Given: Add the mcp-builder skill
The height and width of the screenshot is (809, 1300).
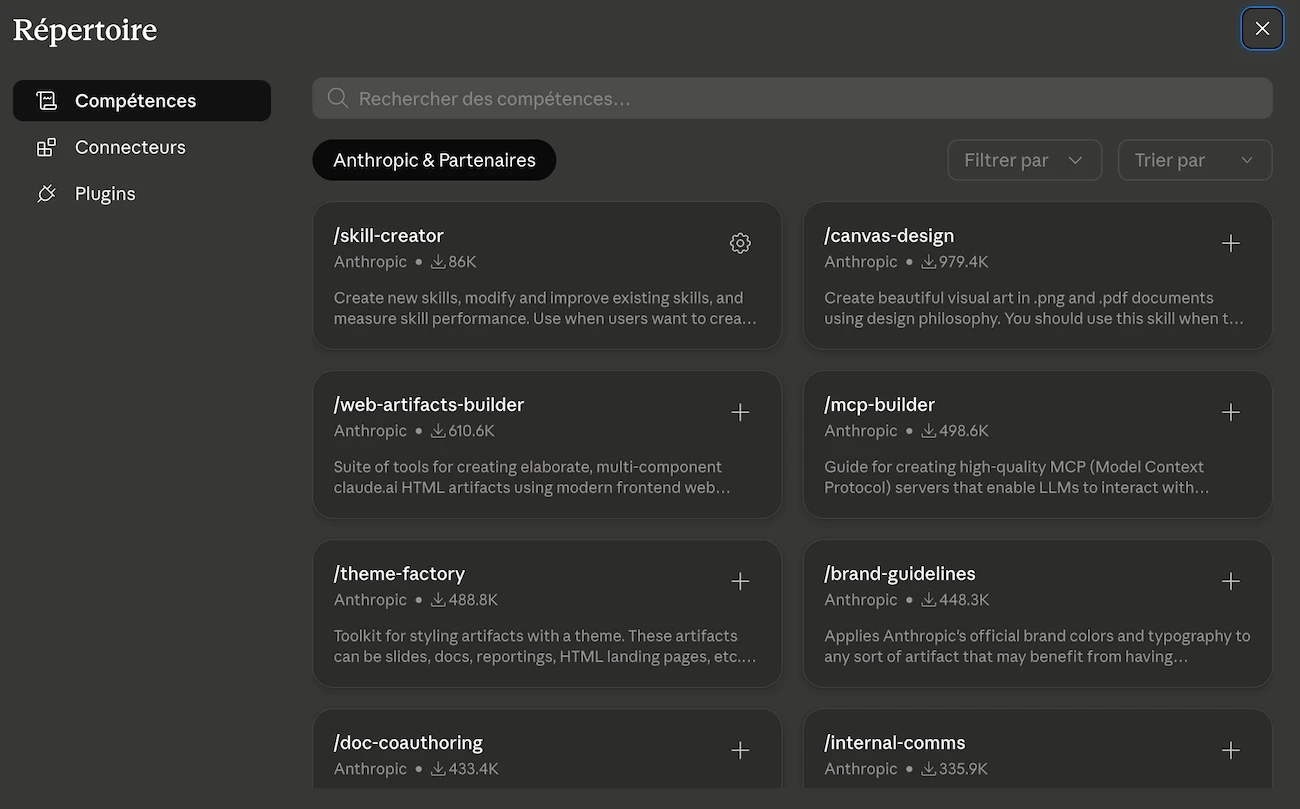Looking at the screenshot, I should coord(1231,412).
